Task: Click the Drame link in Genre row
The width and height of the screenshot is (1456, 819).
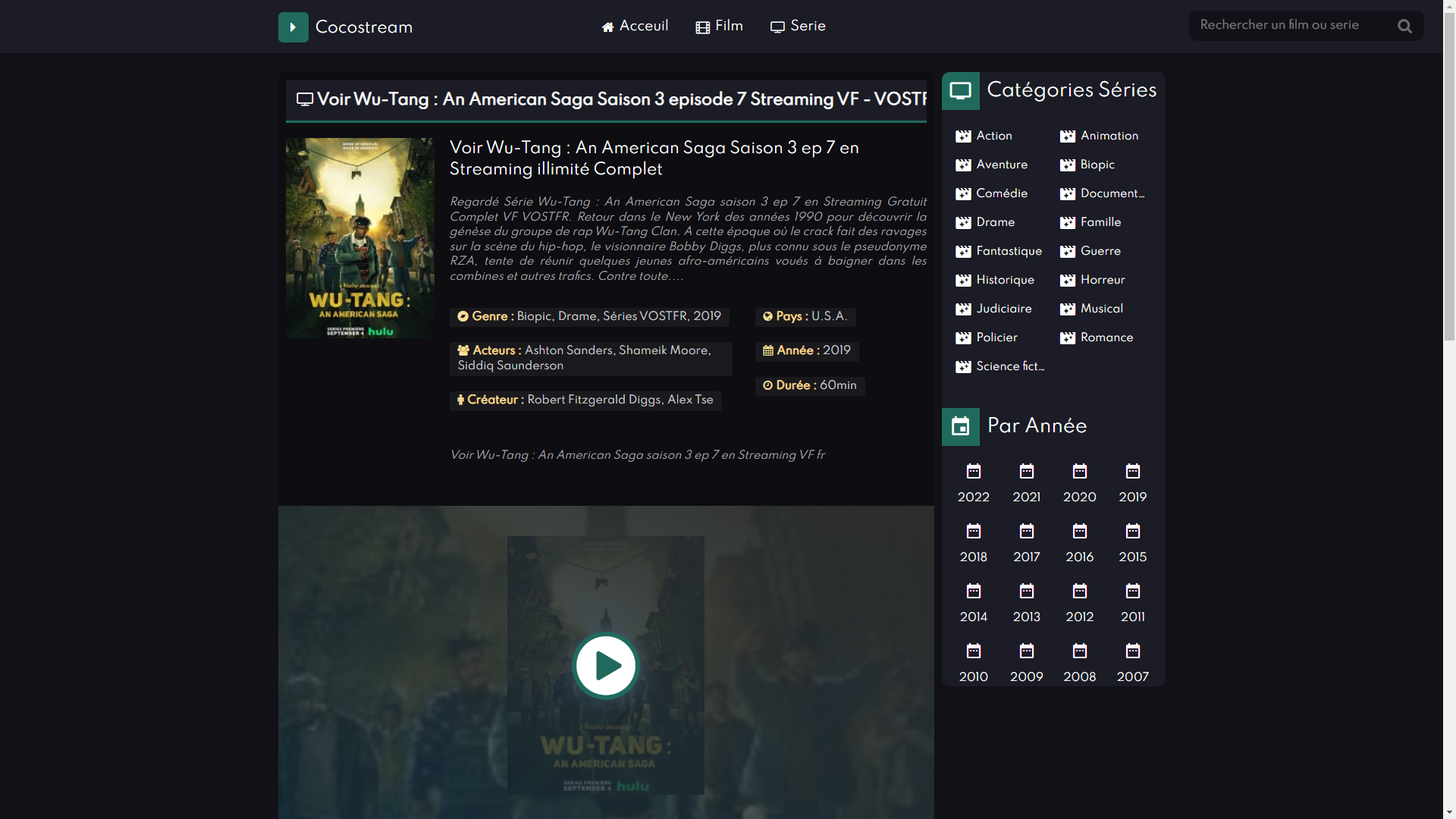Action: tap(577, 316)
